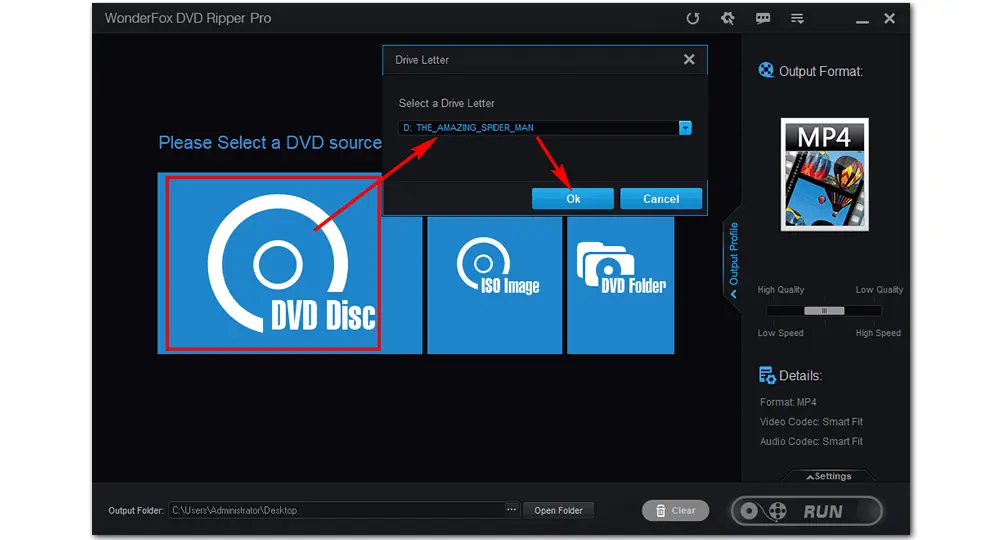
Task: Click the refresh/update icon in title bar
Action: pos(693,18)
